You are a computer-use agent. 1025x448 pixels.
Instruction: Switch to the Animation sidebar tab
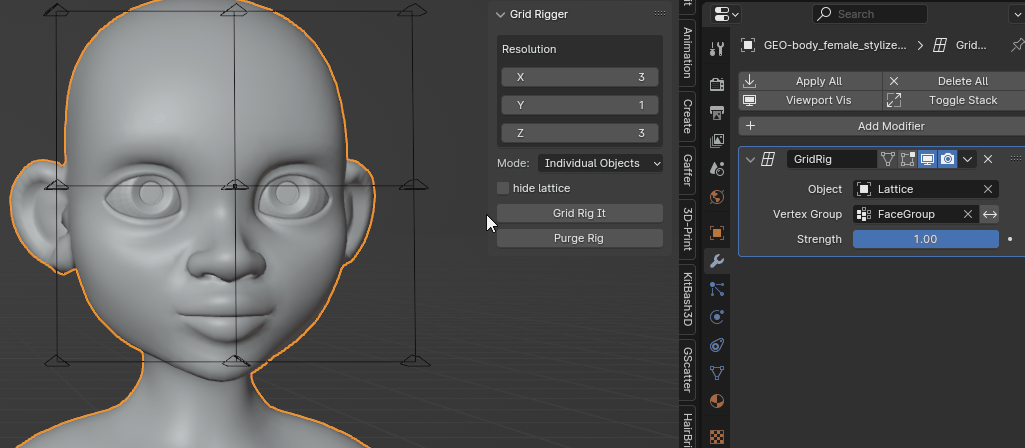coord(687,52)
